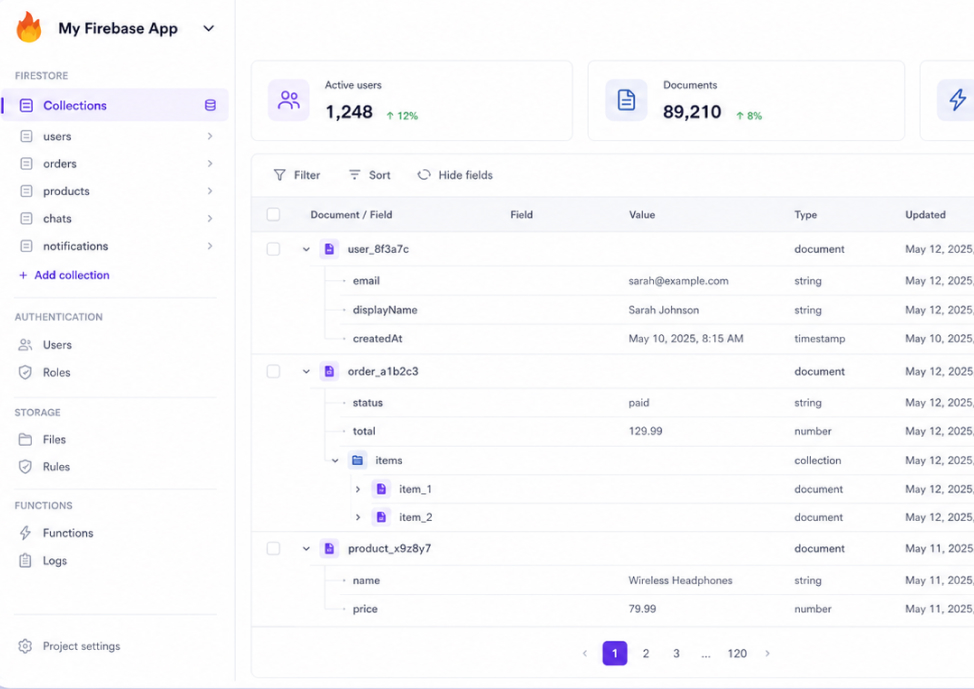Click the item_2 document icon
This screenshot has height=689, width=974.
coord(381,517)
